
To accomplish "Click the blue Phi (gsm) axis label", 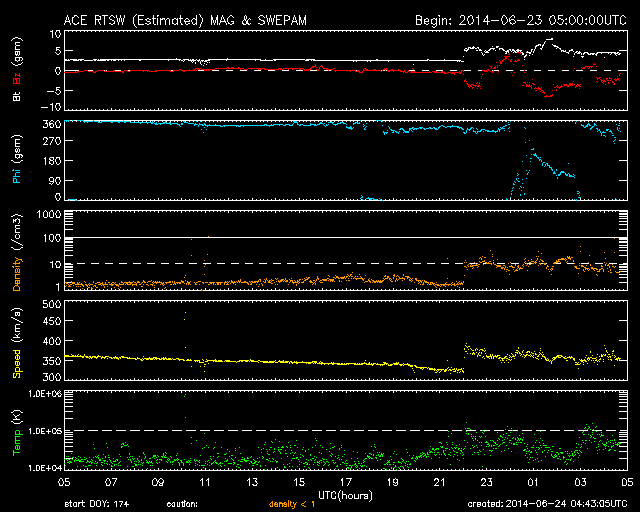I will click(17, 163).
